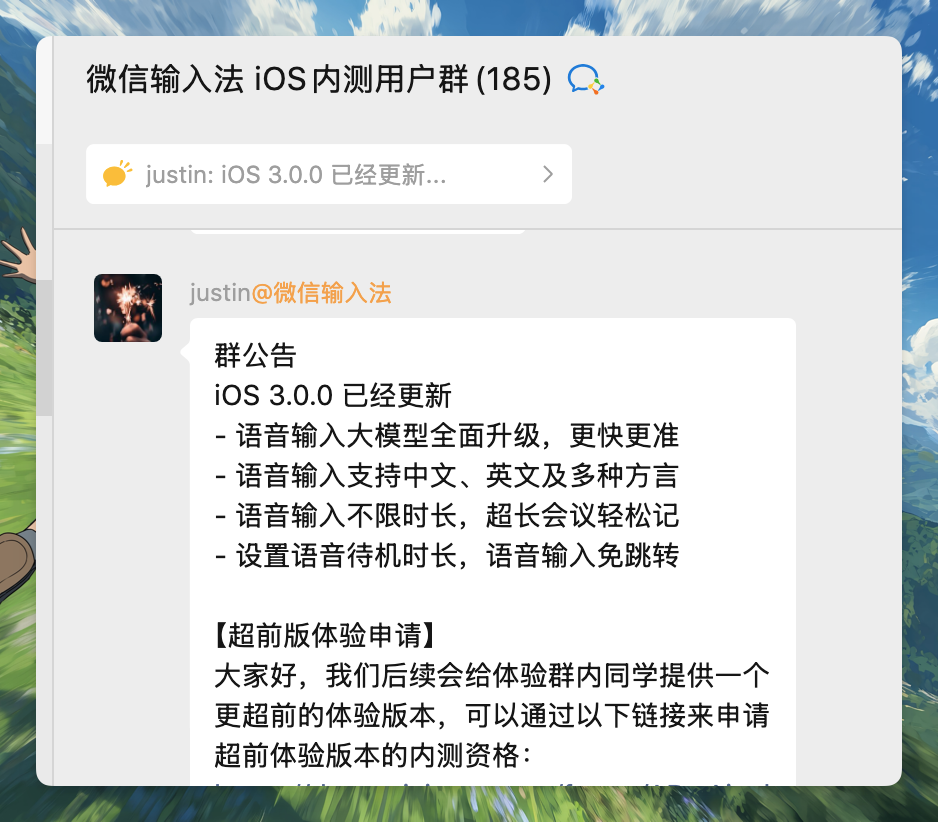The height and width of the screenshot is (822, 938).
Task: Click the sender name "justin"
Action: click(220, 293)
